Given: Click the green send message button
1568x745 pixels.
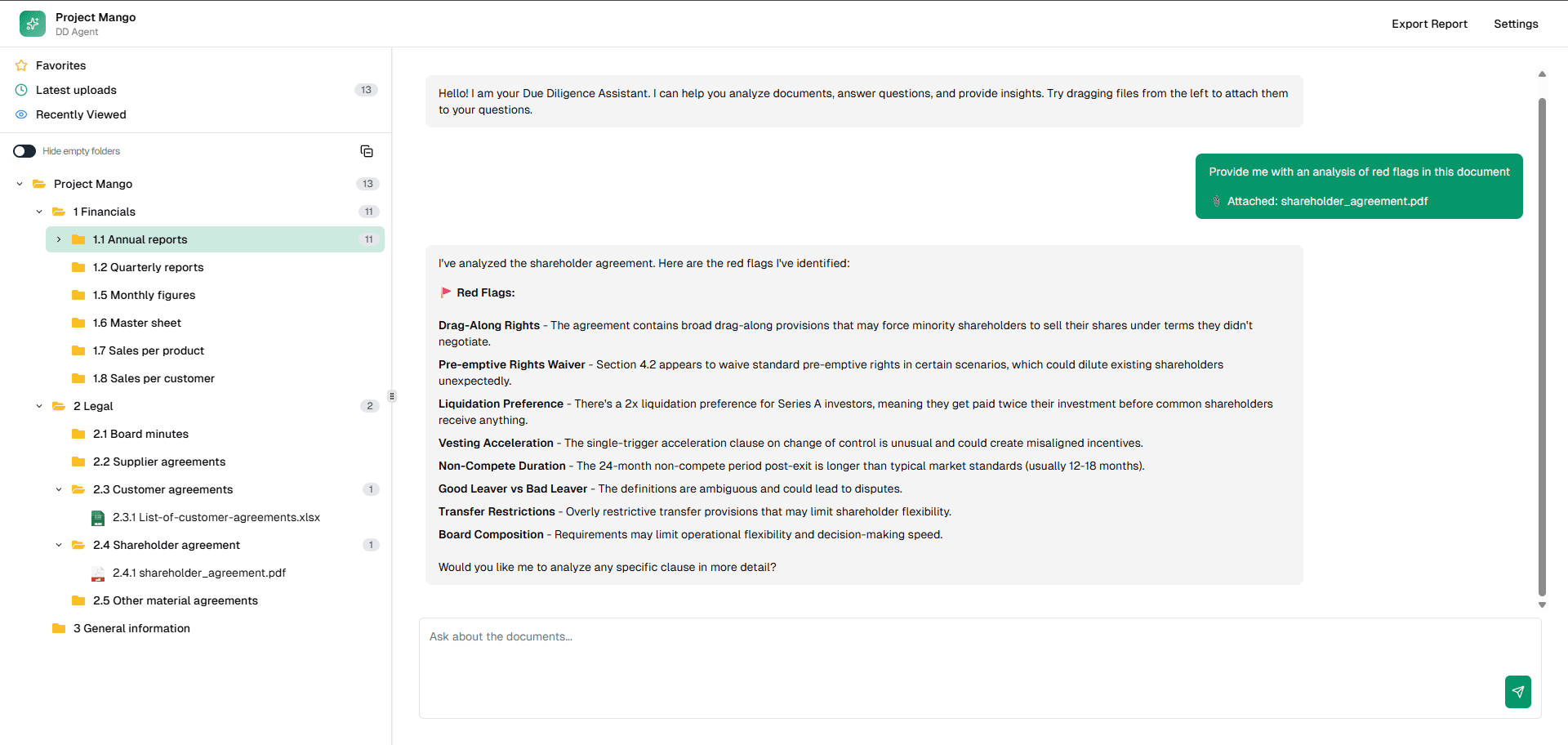Looking at the screenshot, I should [1517, 692].
